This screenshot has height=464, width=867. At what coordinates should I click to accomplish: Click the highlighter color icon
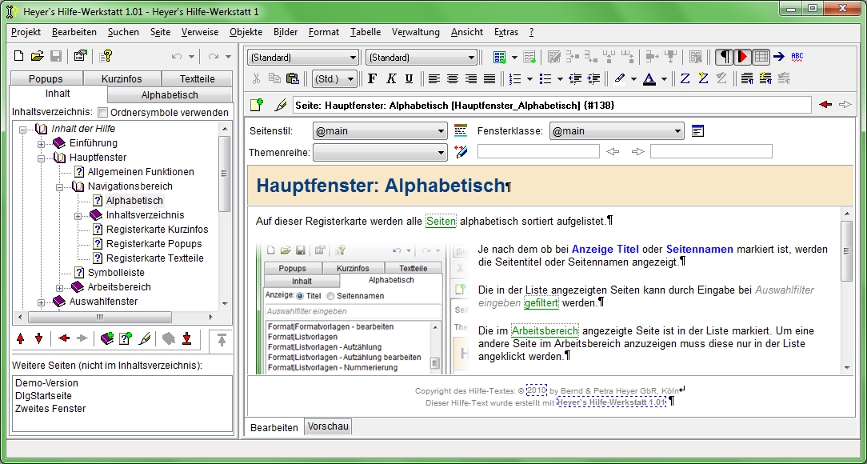620,79
